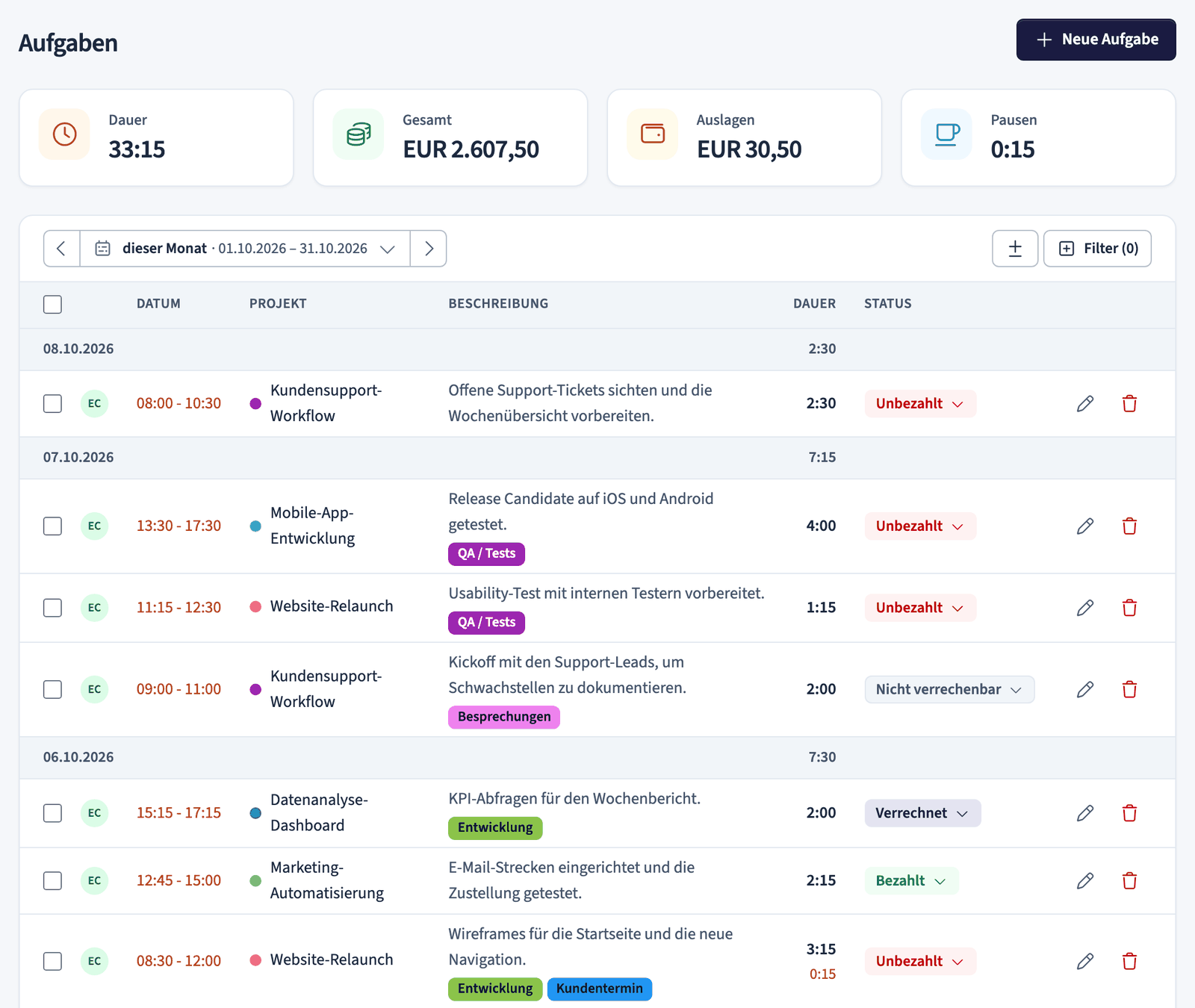
Task: Delete the 08:00 - 10:30 task
Action: point(1129,404)
